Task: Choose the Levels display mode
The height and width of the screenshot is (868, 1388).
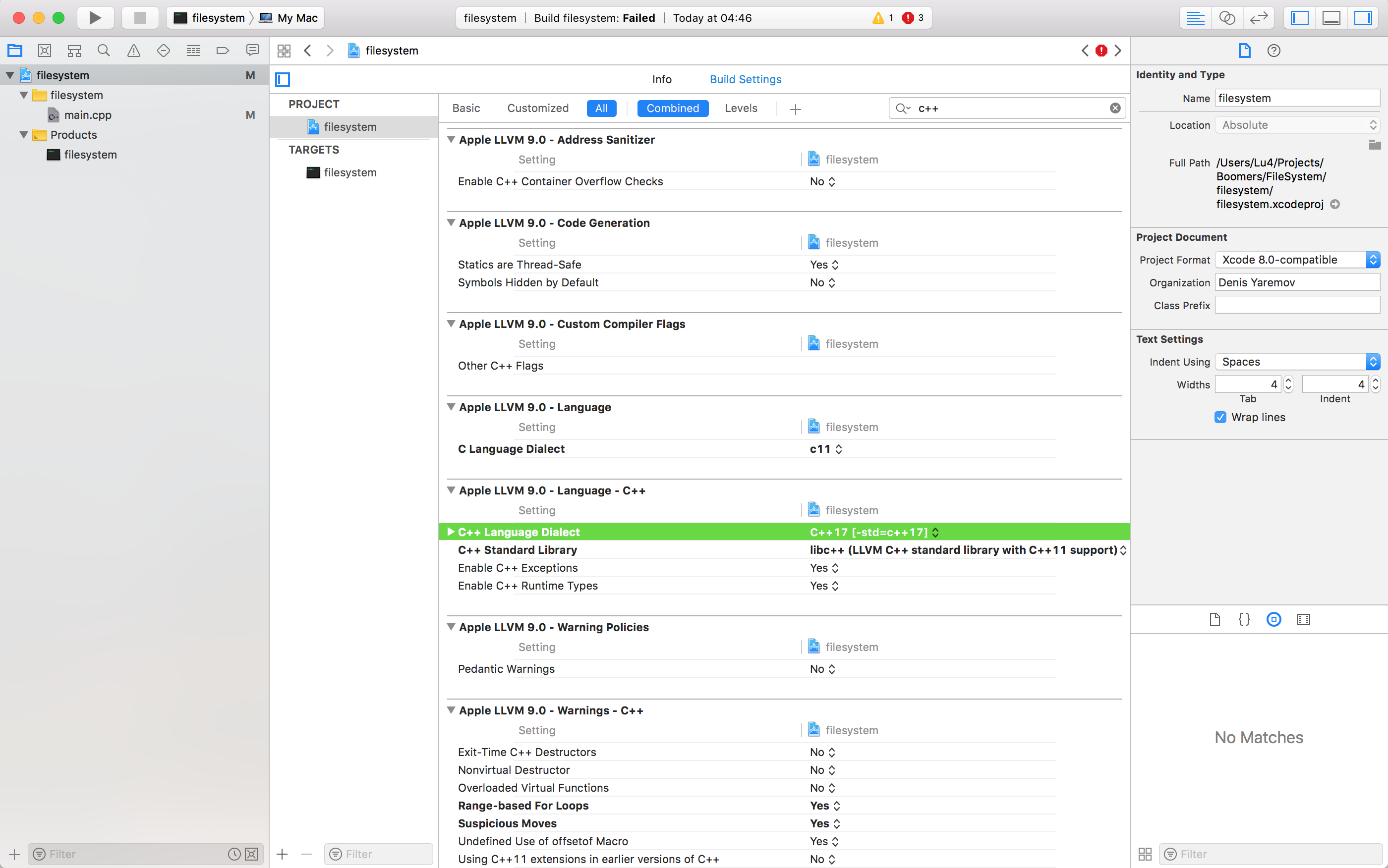Action: (741, 108)
